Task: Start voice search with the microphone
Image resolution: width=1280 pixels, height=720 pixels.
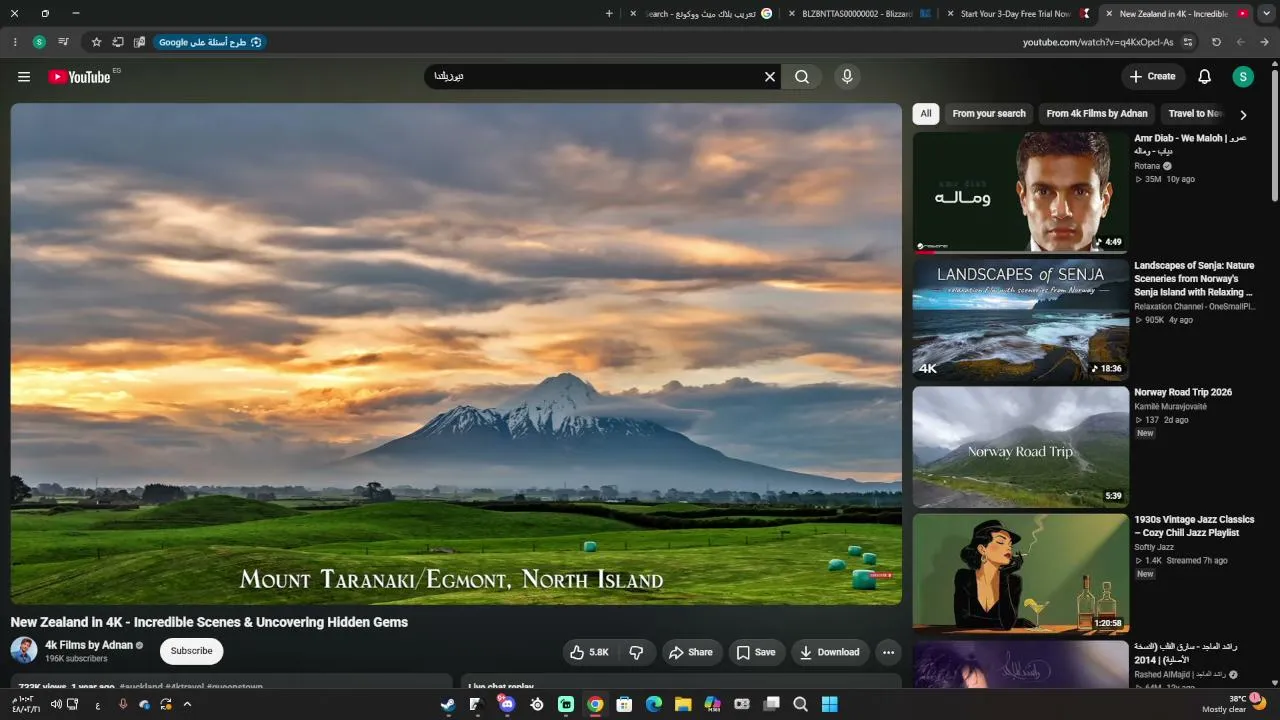Action: click(x=847, y=77)
